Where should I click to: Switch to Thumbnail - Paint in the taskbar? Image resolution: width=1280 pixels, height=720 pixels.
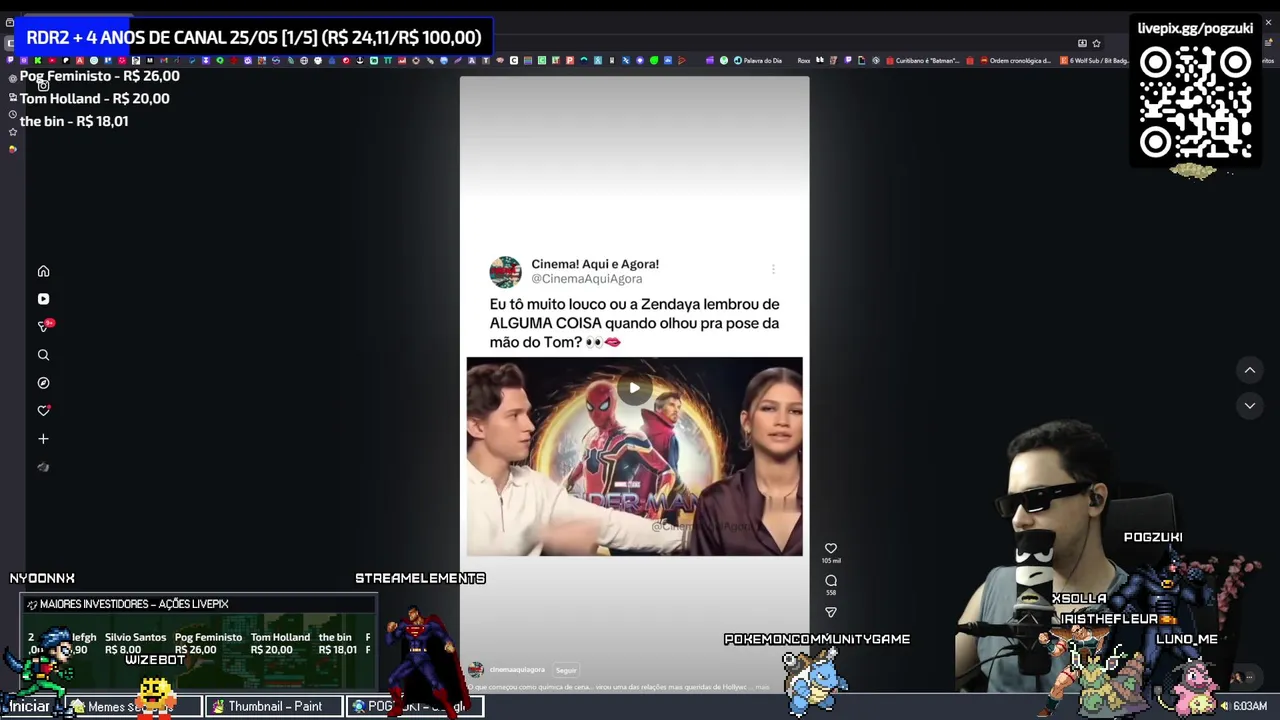point(274,706)
